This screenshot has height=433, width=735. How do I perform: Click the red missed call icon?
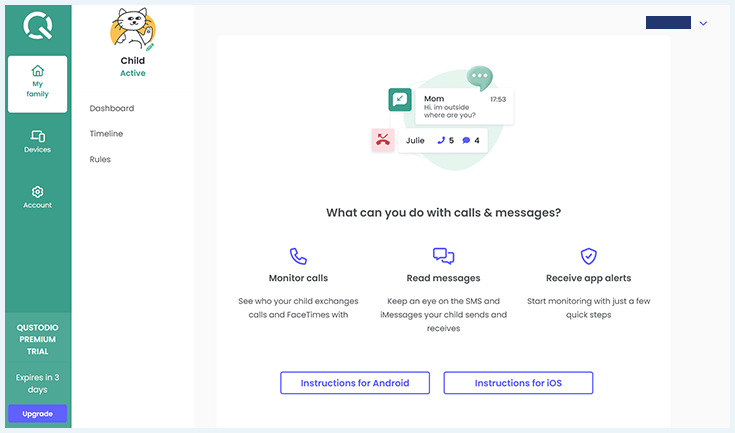(383, 140)
